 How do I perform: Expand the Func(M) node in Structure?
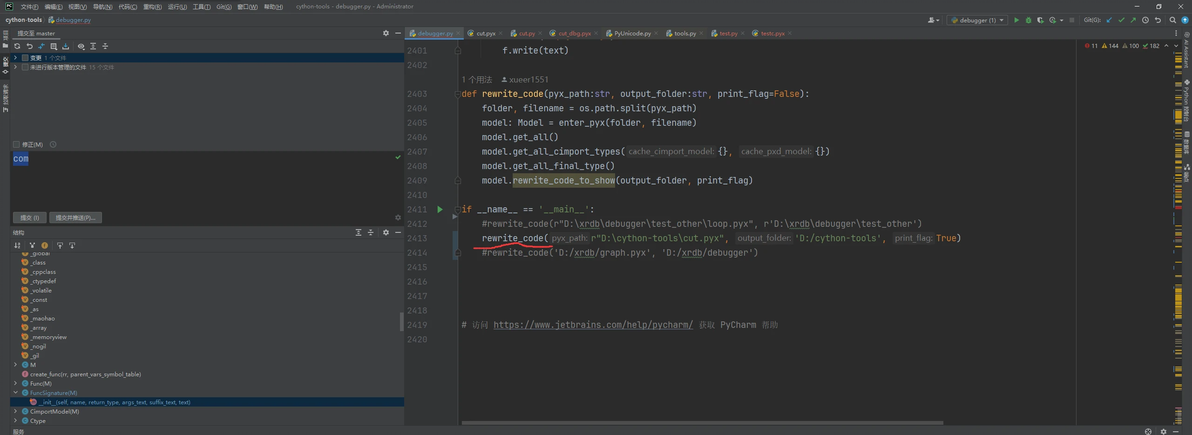(15, 383)
